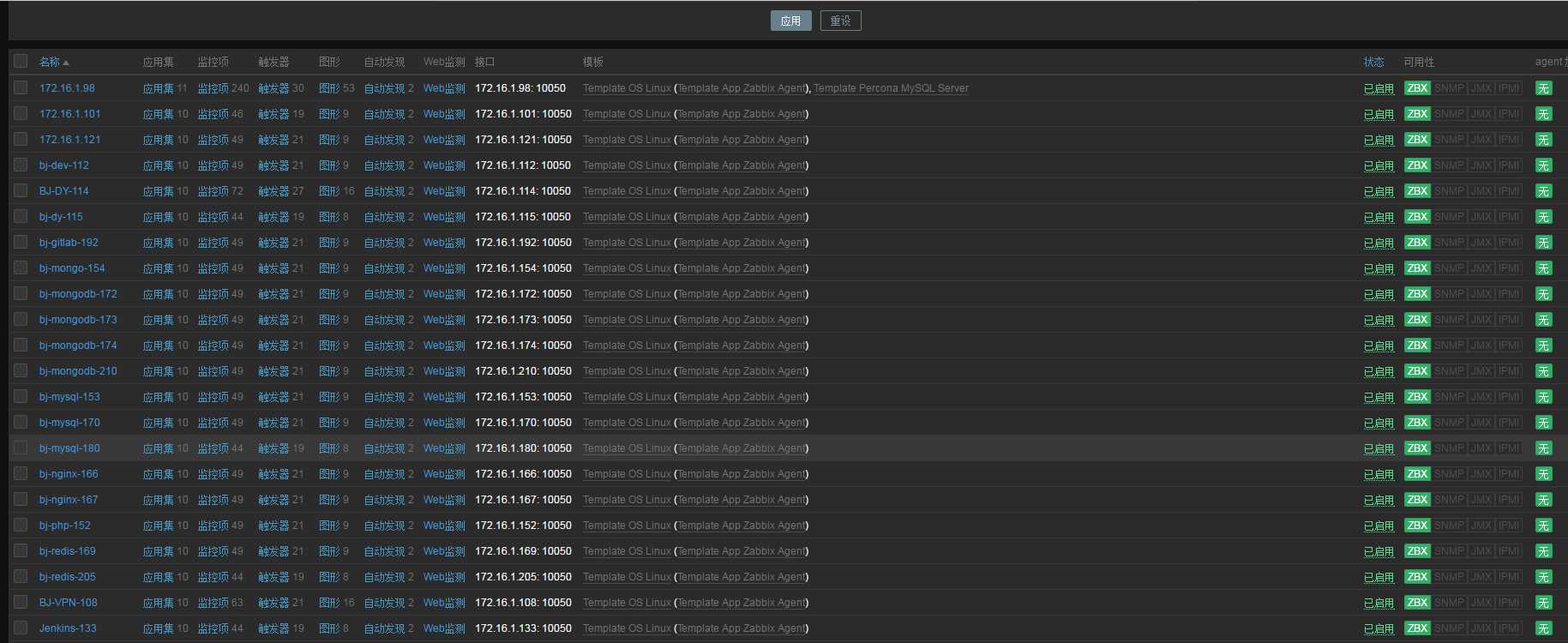Click 已启用 status for 172.16.1.98
Viewport: 1568px width, 643px height.
(x=1379, y=88)
